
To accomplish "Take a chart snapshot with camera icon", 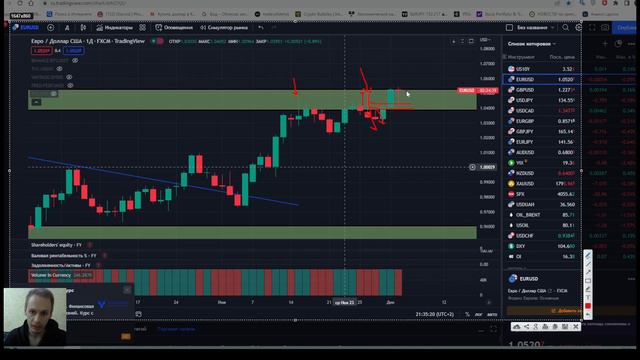I will point(605,28).
